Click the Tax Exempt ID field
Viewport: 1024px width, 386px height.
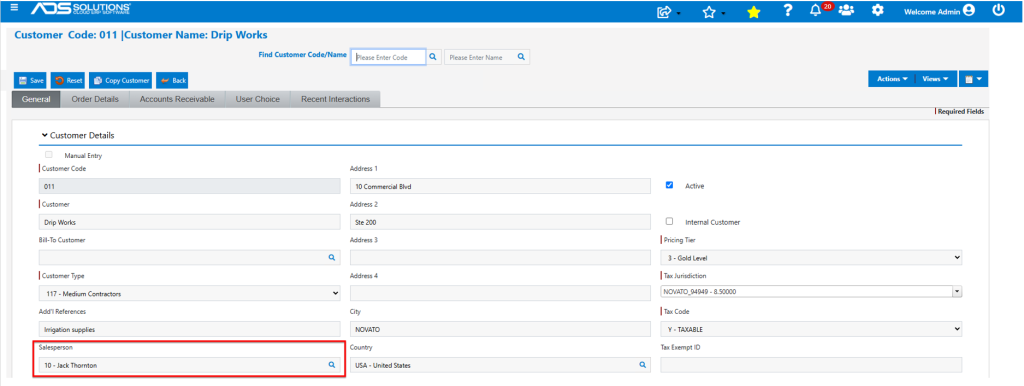[x=812, y=365]
